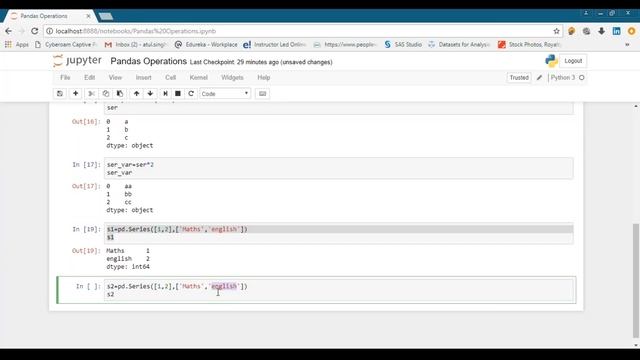Cut selected cells with the scissors icon
This screenshot has height=360, width=640.
91,93
